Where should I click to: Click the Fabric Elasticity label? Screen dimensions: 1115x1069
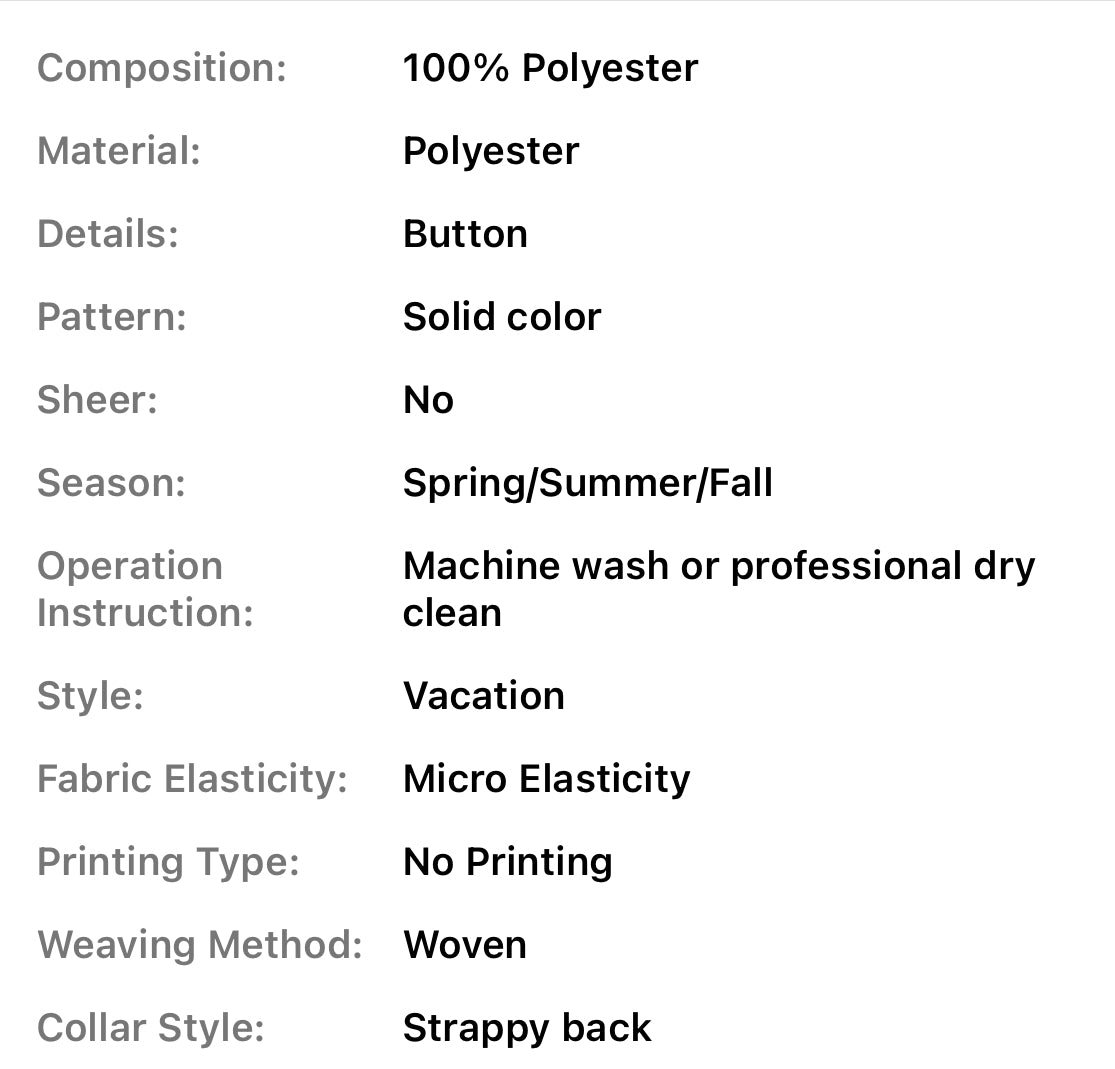tap(192, 779)
